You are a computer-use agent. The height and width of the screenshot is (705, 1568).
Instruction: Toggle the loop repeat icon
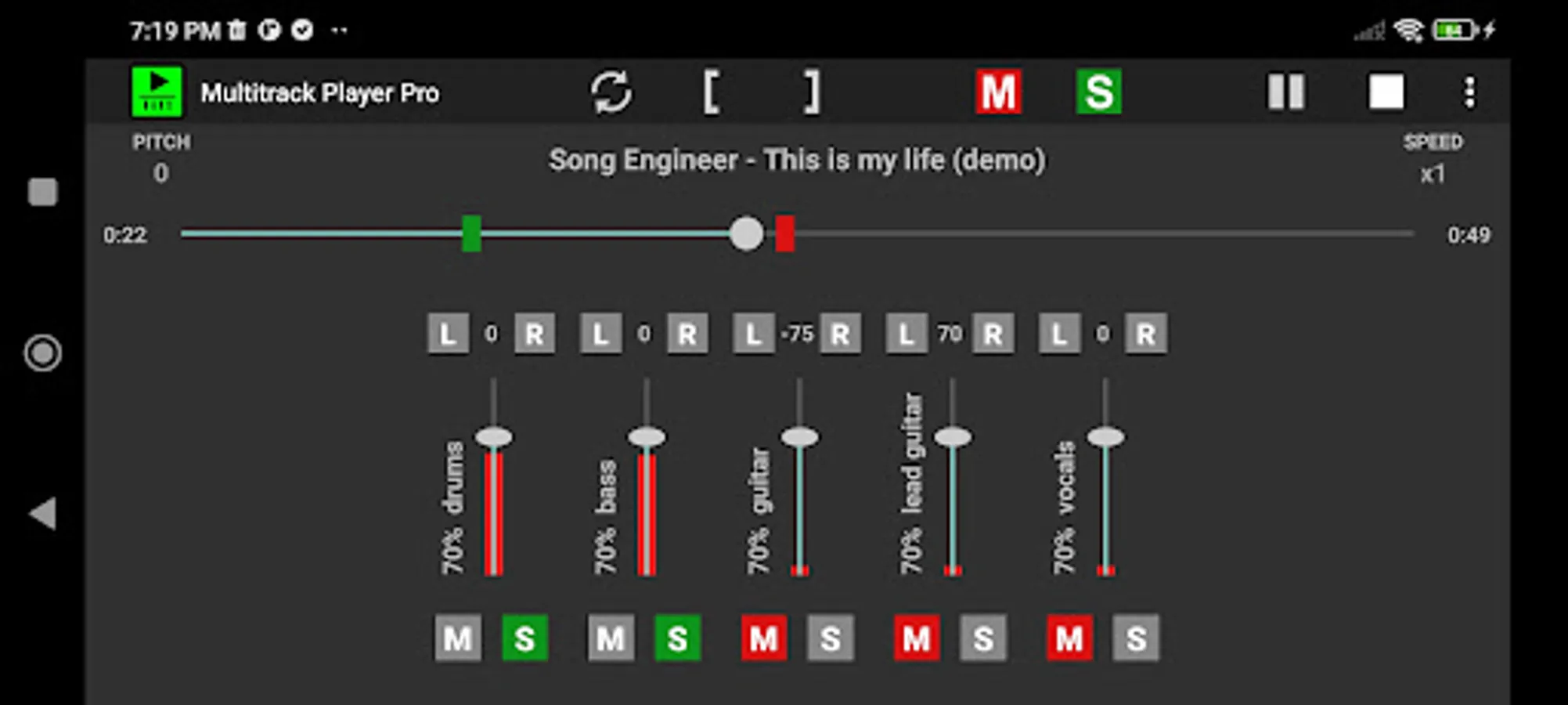(x=611, y=92)
